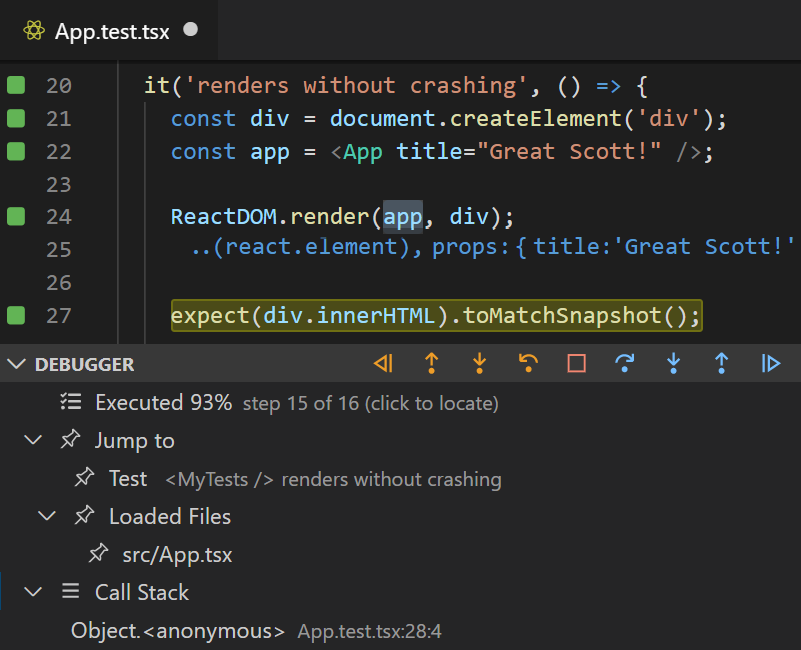Click the 'Jump to' label
The height and width of the screenshot is (650, 801).
(135, 441)
